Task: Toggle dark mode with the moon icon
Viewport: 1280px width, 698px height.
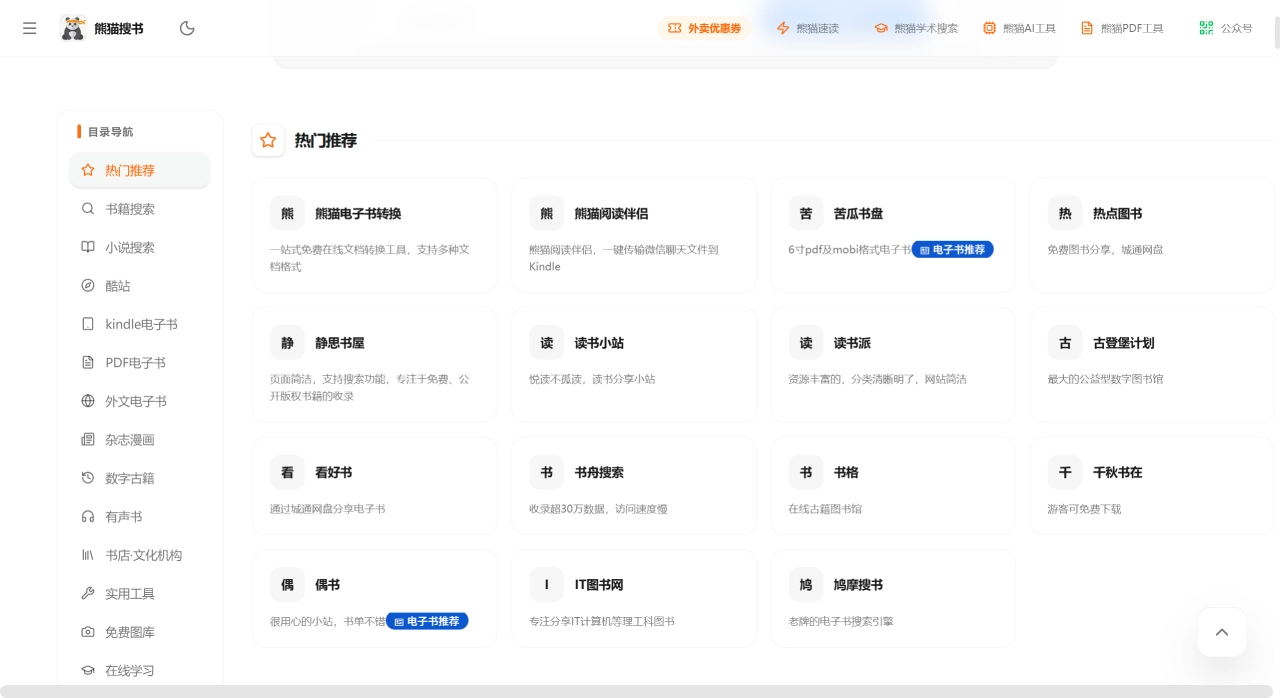Action: [x=187, y=28]
